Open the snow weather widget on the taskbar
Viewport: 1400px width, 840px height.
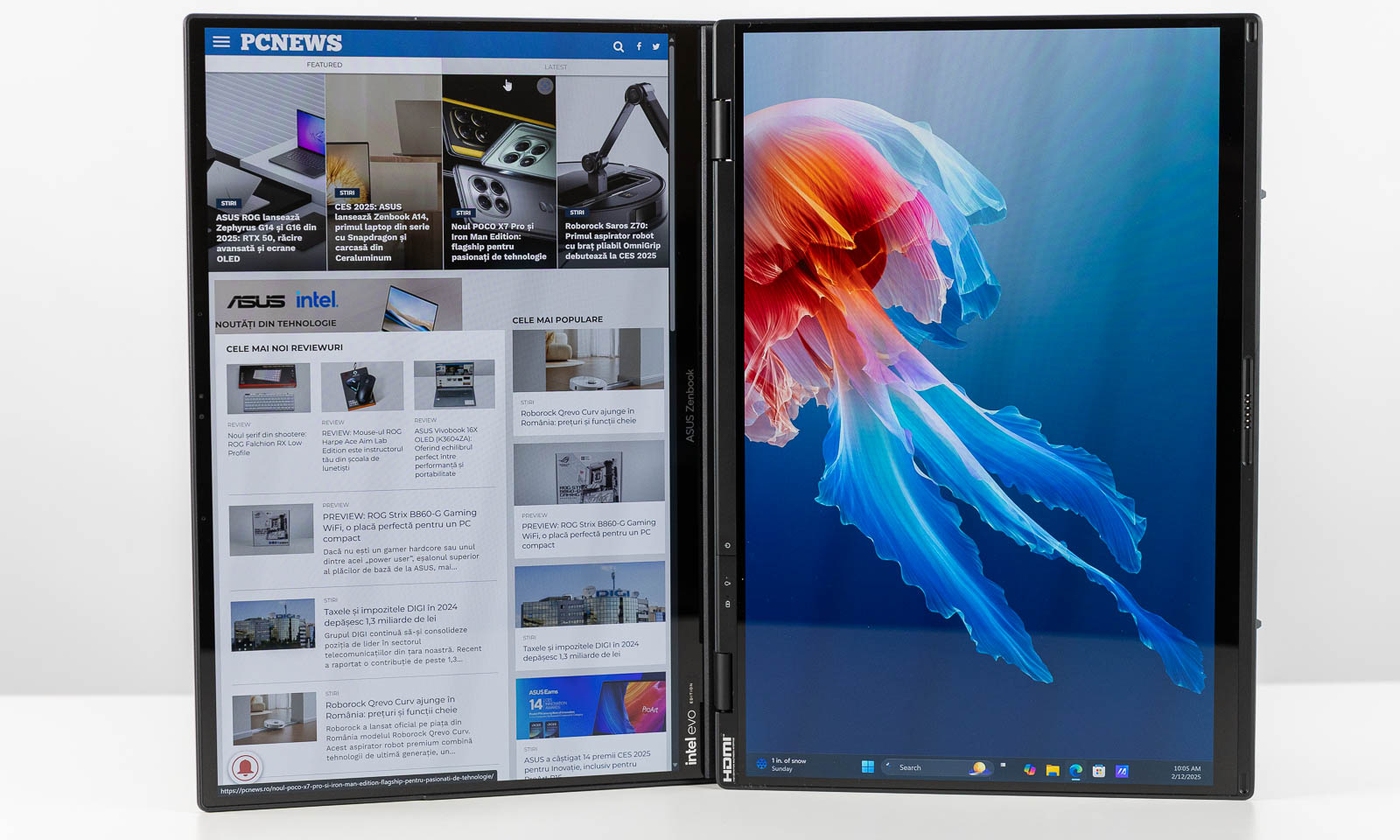coord(781,764)
